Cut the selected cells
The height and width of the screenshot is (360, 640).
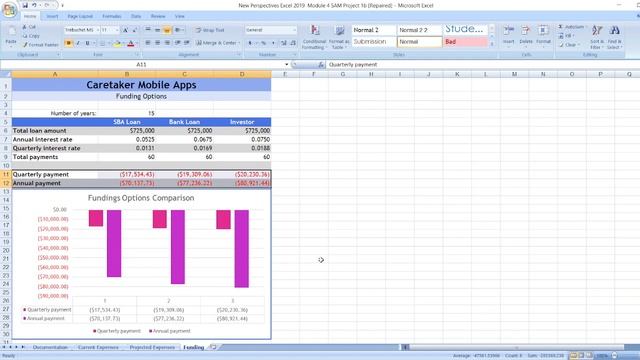[30, 27]
